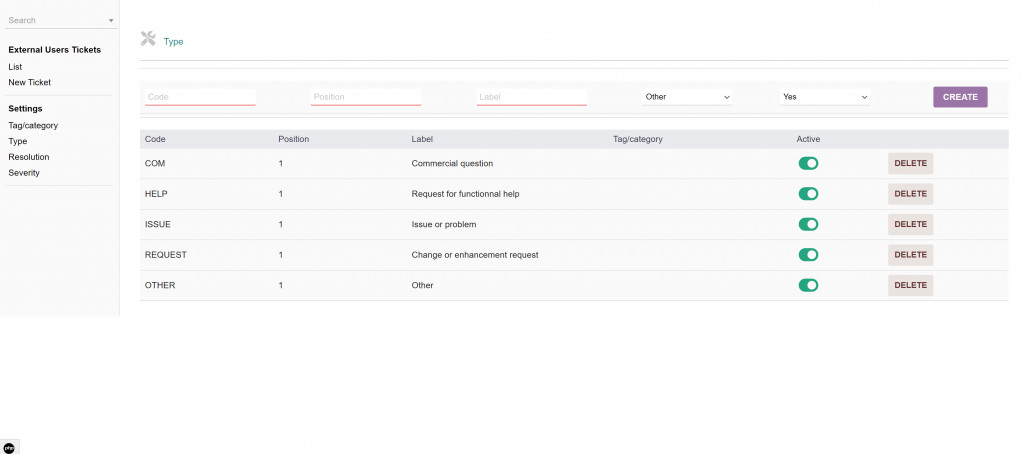Click the position value in OTHER row
The height and width of the screenshot is (454, 1024).
(281, 285)
